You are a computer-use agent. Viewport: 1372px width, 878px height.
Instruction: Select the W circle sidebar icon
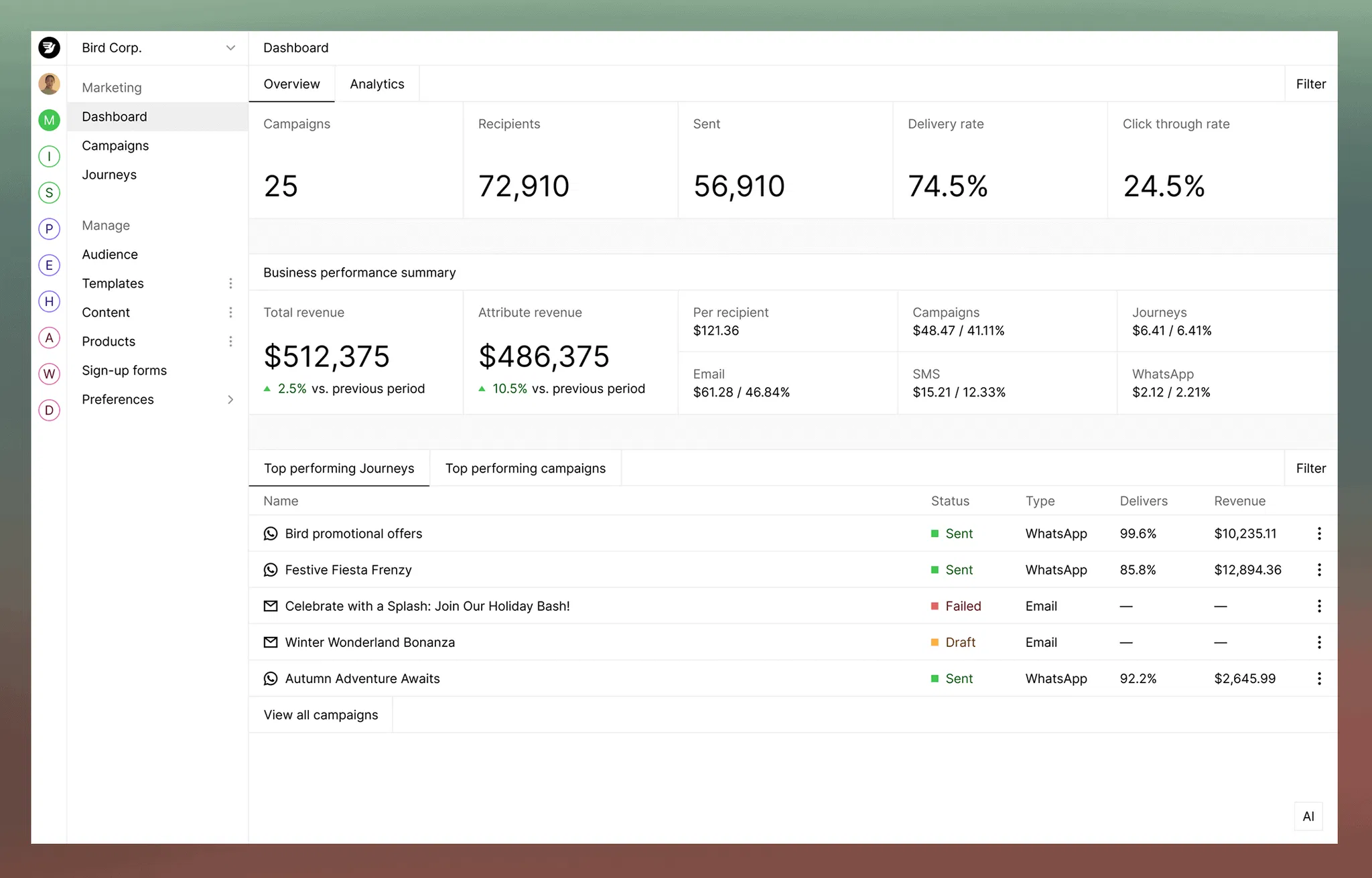(x=49, y=374)
